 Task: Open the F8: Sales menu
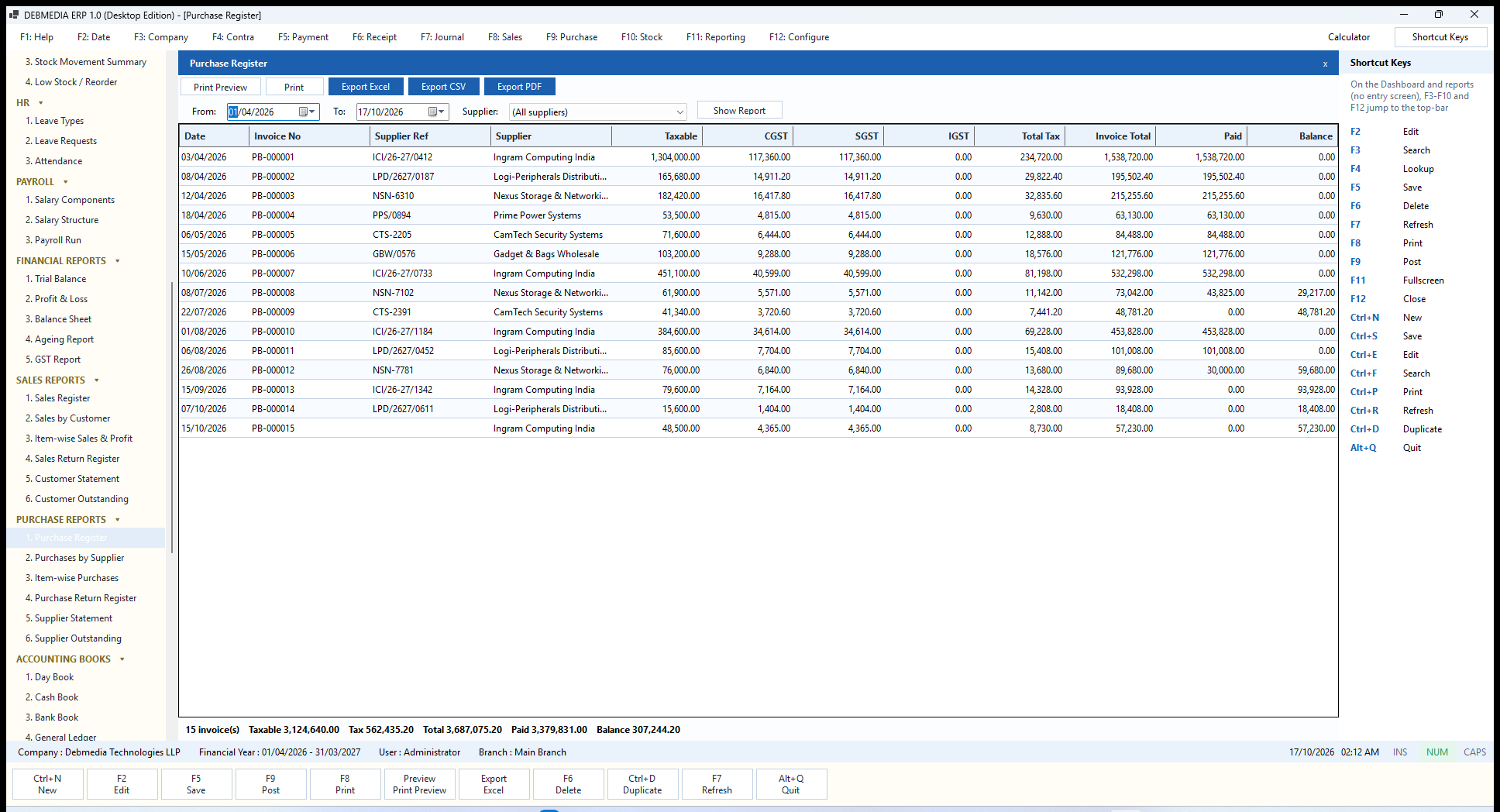505,37
